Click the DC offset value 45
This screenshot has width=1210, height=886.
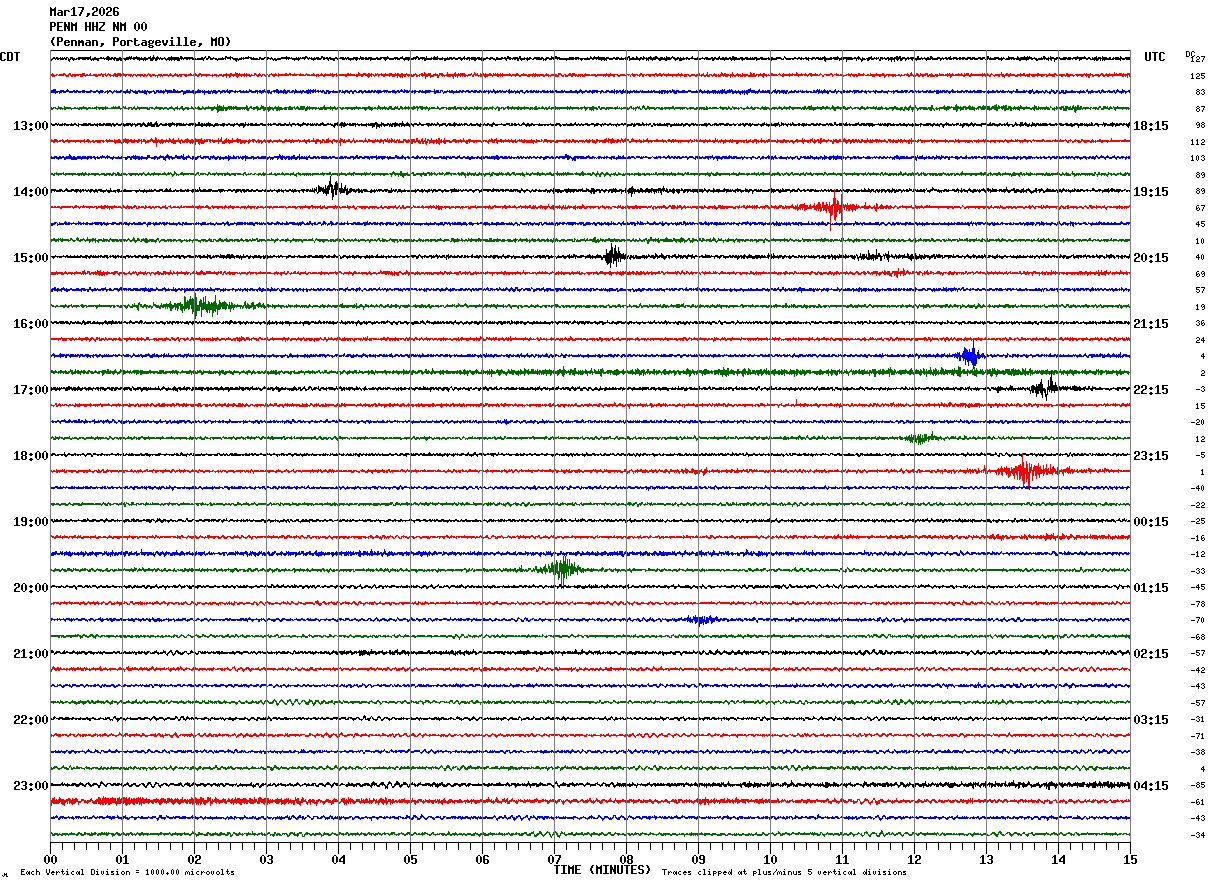(1200, 224)
